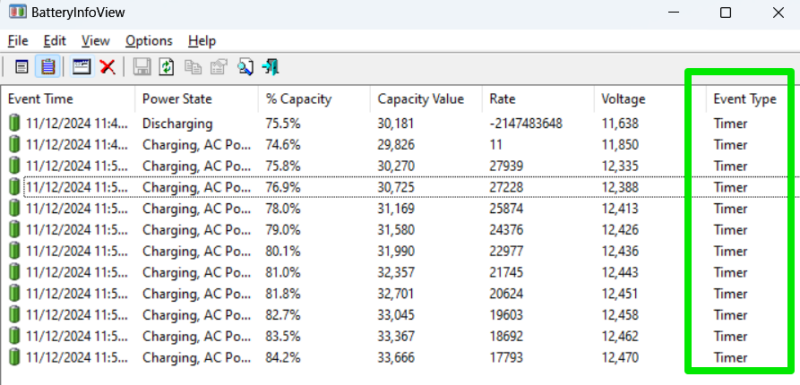Open the File menu
This screenshot has height=385, width=800.
18,41
